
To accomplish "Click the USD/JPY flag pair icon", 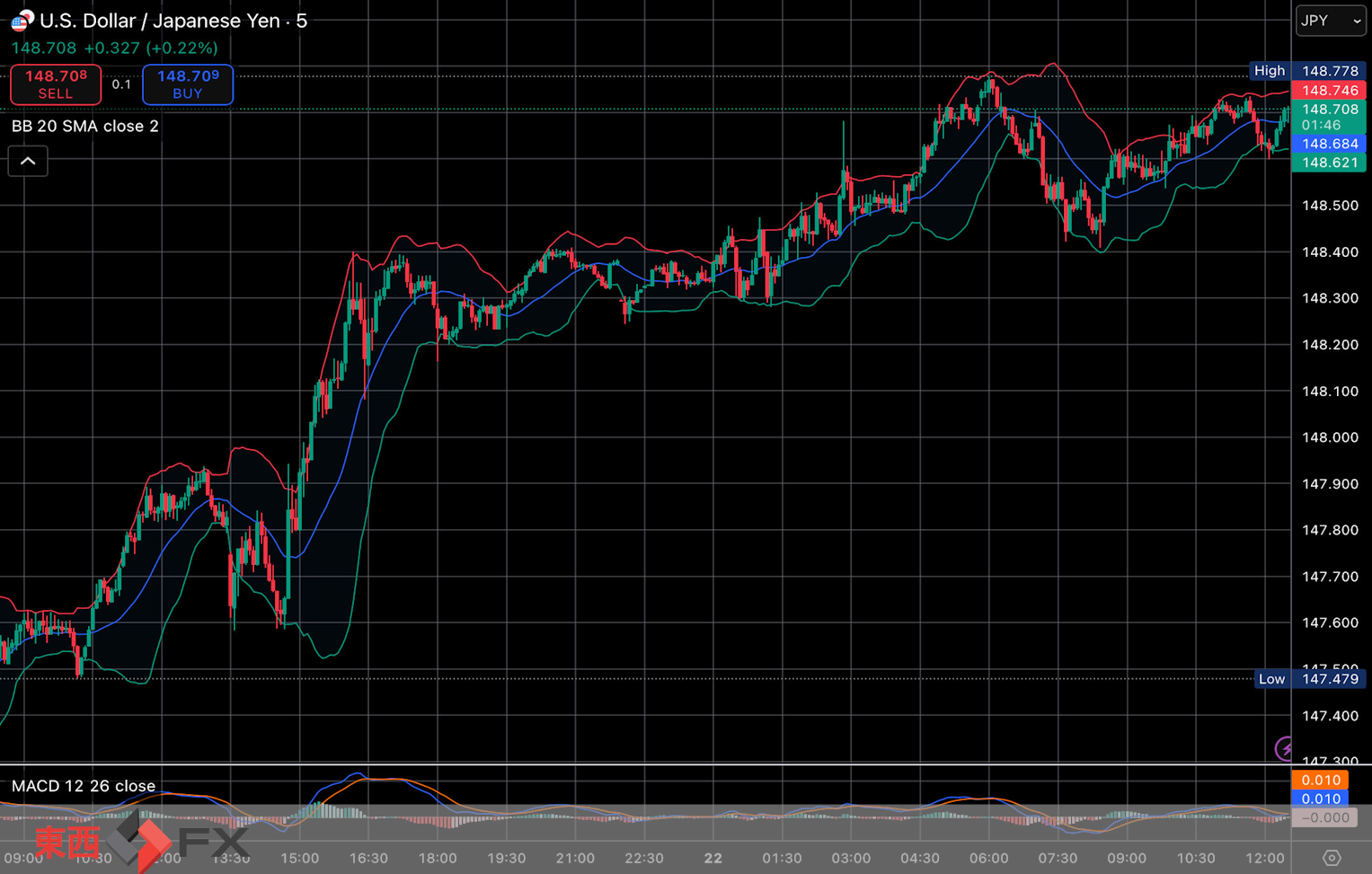I will point(22,20).
